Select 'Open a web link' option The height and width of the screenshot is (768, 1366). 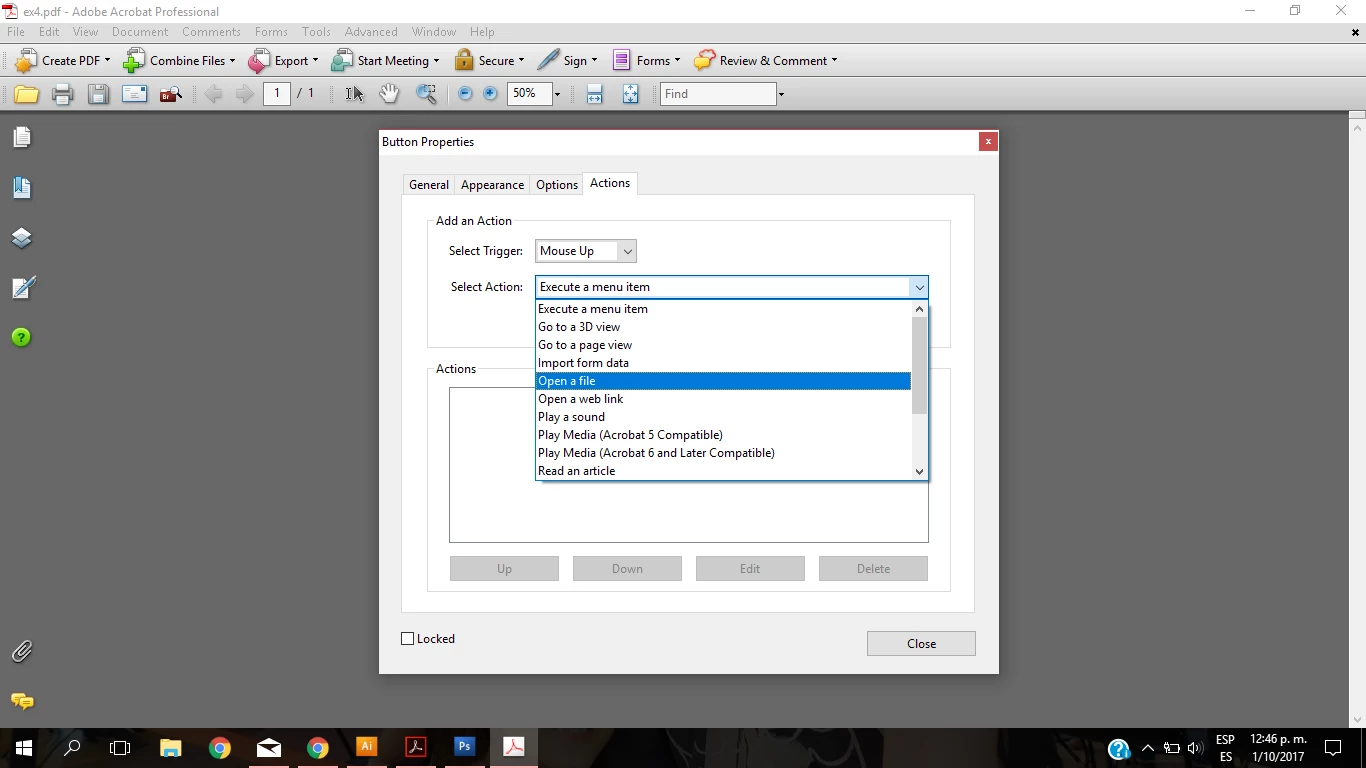click(723, 399)
